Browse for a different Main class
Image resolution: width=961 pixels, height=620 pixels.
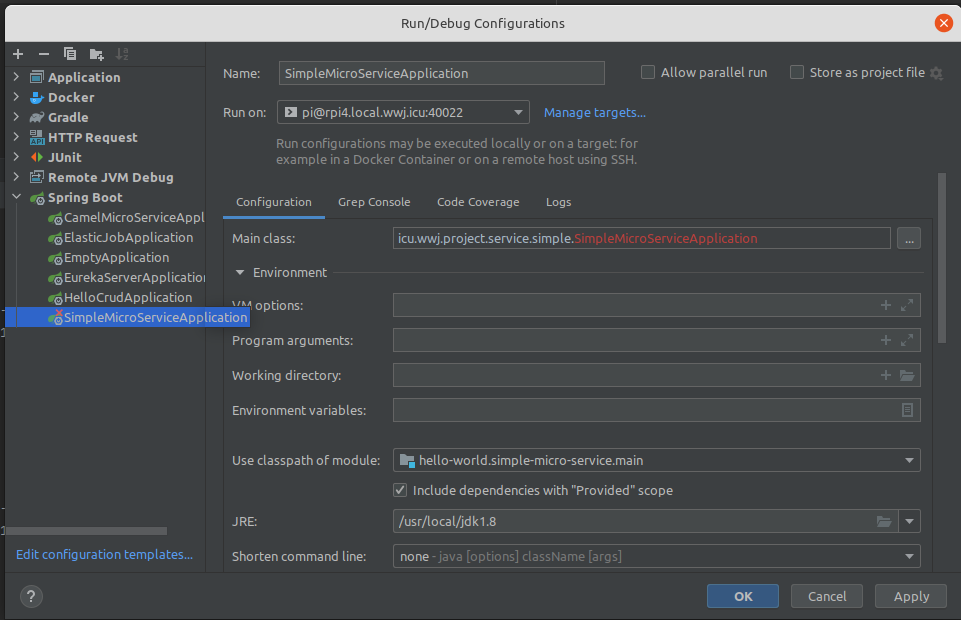tap(908, 238)
